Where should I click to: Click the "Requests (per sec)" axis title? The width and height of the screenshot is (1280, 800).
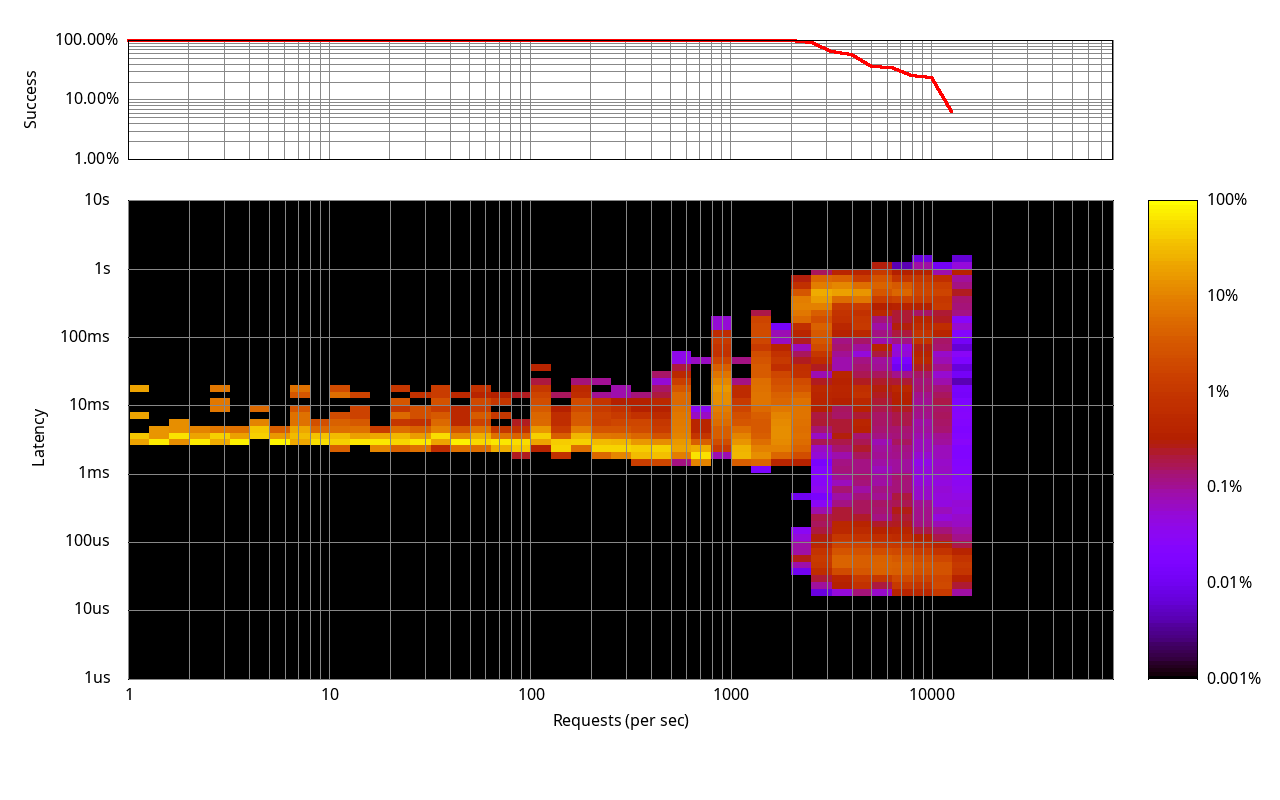coord(621,720)
